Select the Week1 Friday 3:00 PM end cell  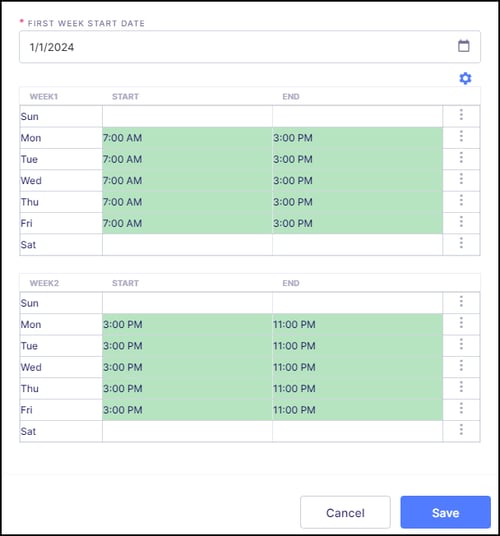click(357, 223)
